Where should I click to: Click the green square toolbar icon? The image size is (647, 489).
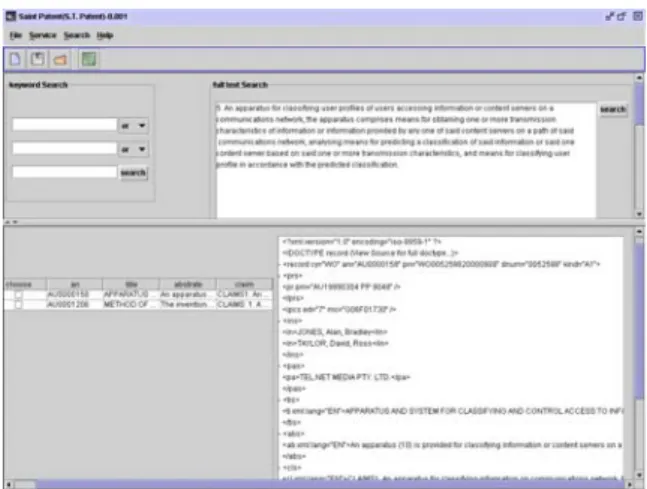coord(89,59)
